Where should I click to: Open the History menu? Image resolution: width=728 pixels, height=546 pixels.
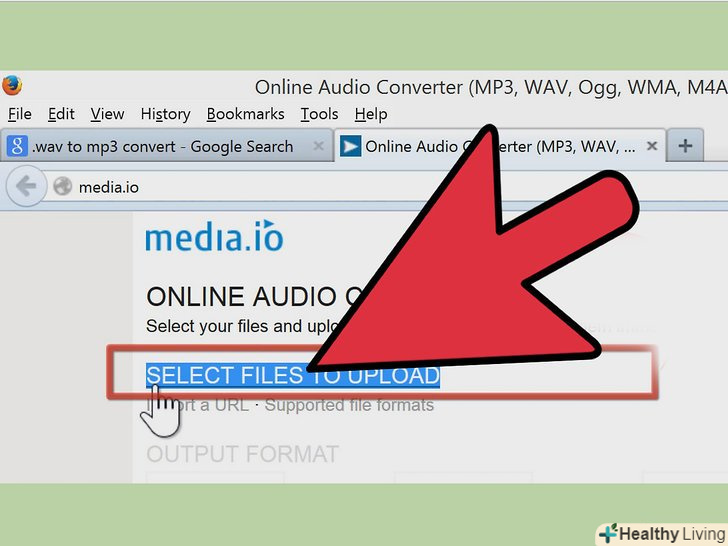166,114
